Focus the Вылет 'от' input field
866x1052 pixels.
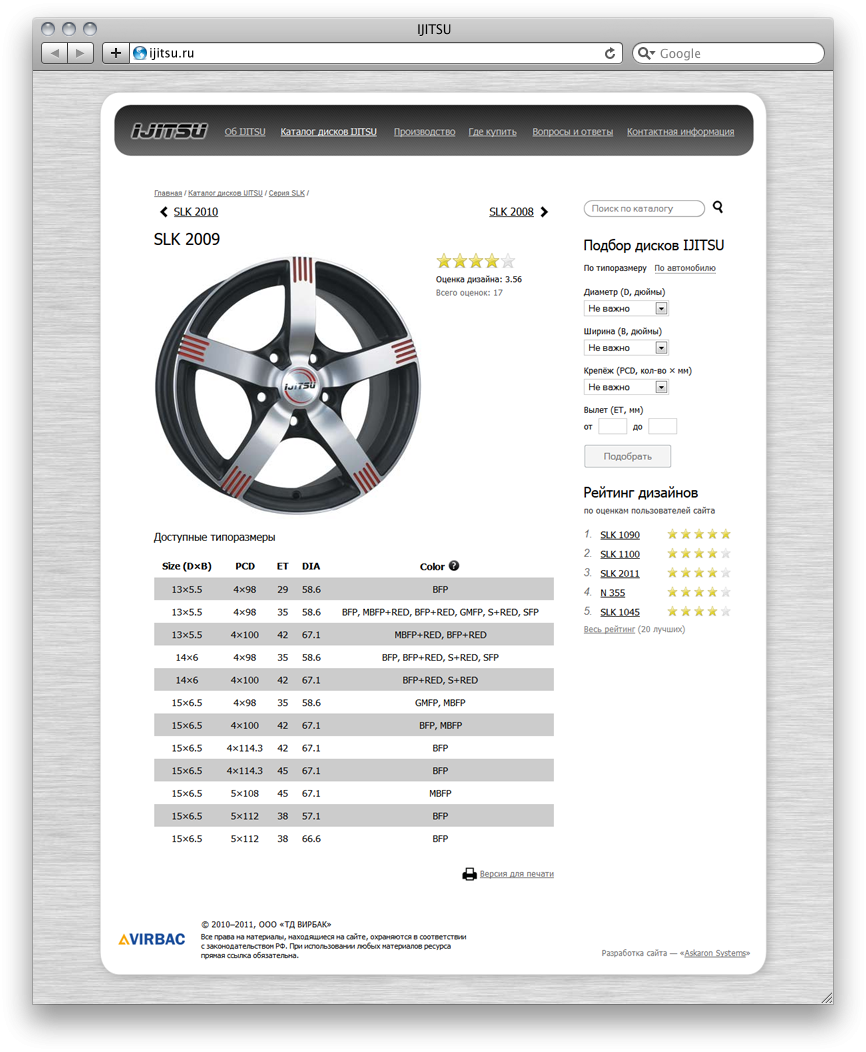click(x=612, y=426)
